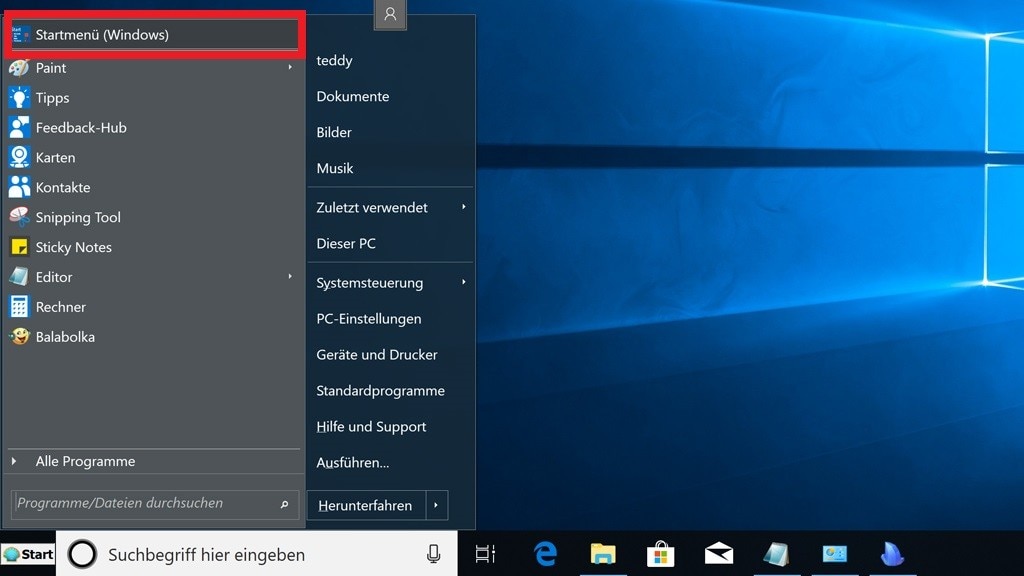Click the microphone icon in the search bar

click(432, 553)
